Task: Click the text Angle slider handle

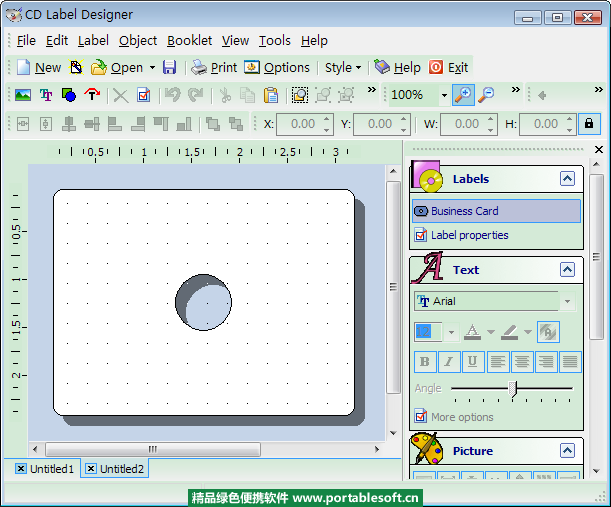Action: pos(513,388)
